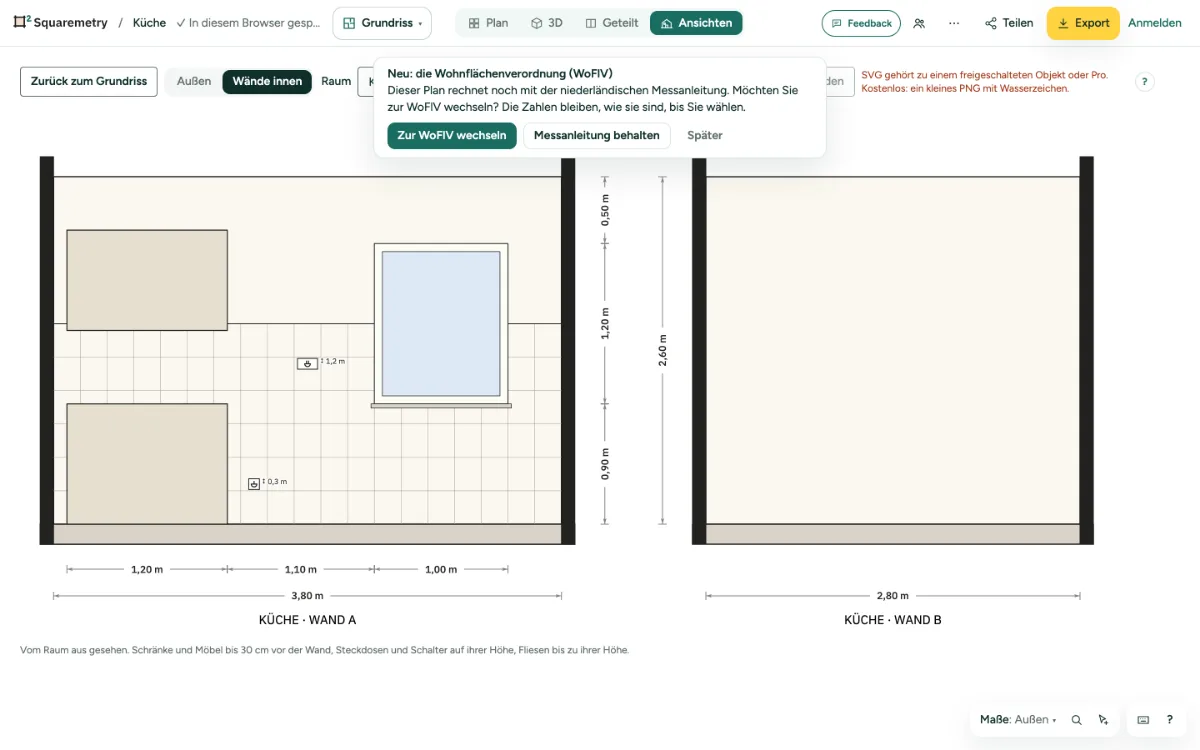Click Zur WoFIV wechseln button
Viewport: 1200px width, 750px height.
[452, 136]
